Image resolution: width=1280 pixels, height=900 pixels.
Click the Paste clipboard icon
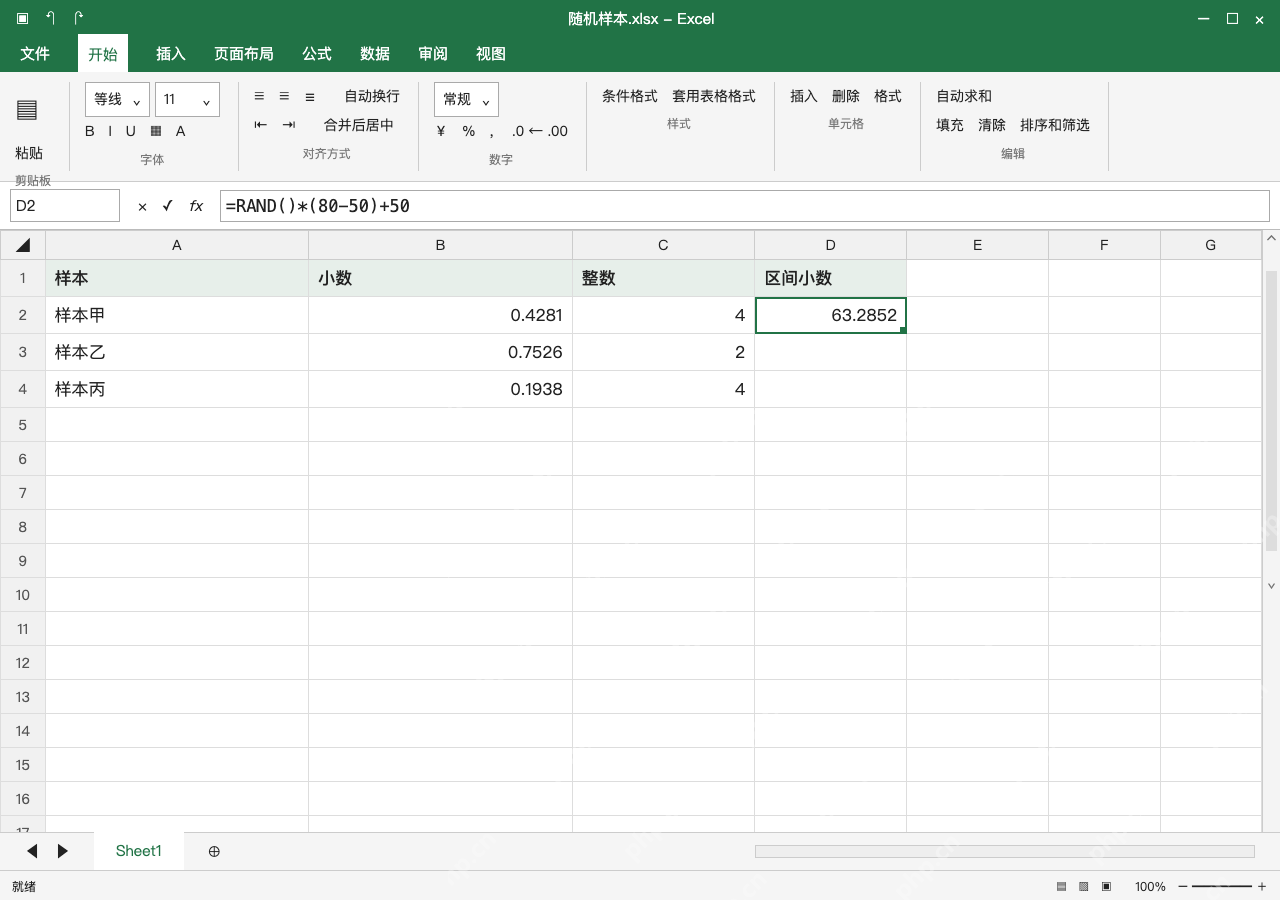point(27,110)
